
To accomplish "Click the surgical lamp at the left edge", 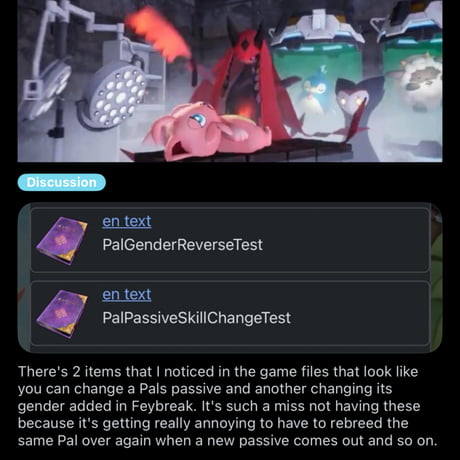I will point(42,90).
